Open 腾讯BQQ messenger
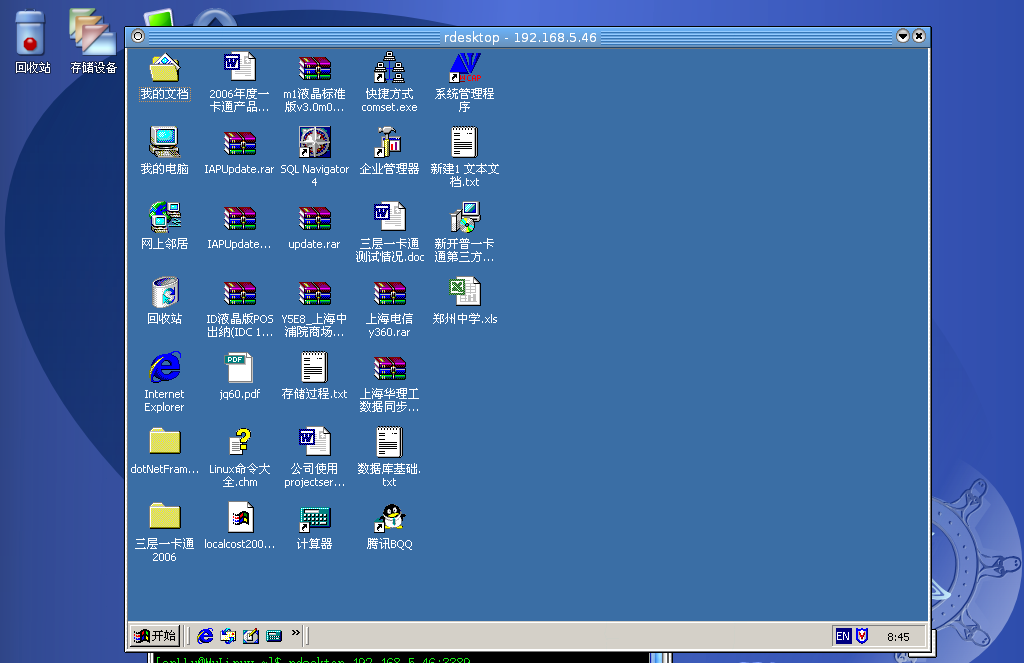The width and height of the screenshot is (1024, 663). click(388, 520)
